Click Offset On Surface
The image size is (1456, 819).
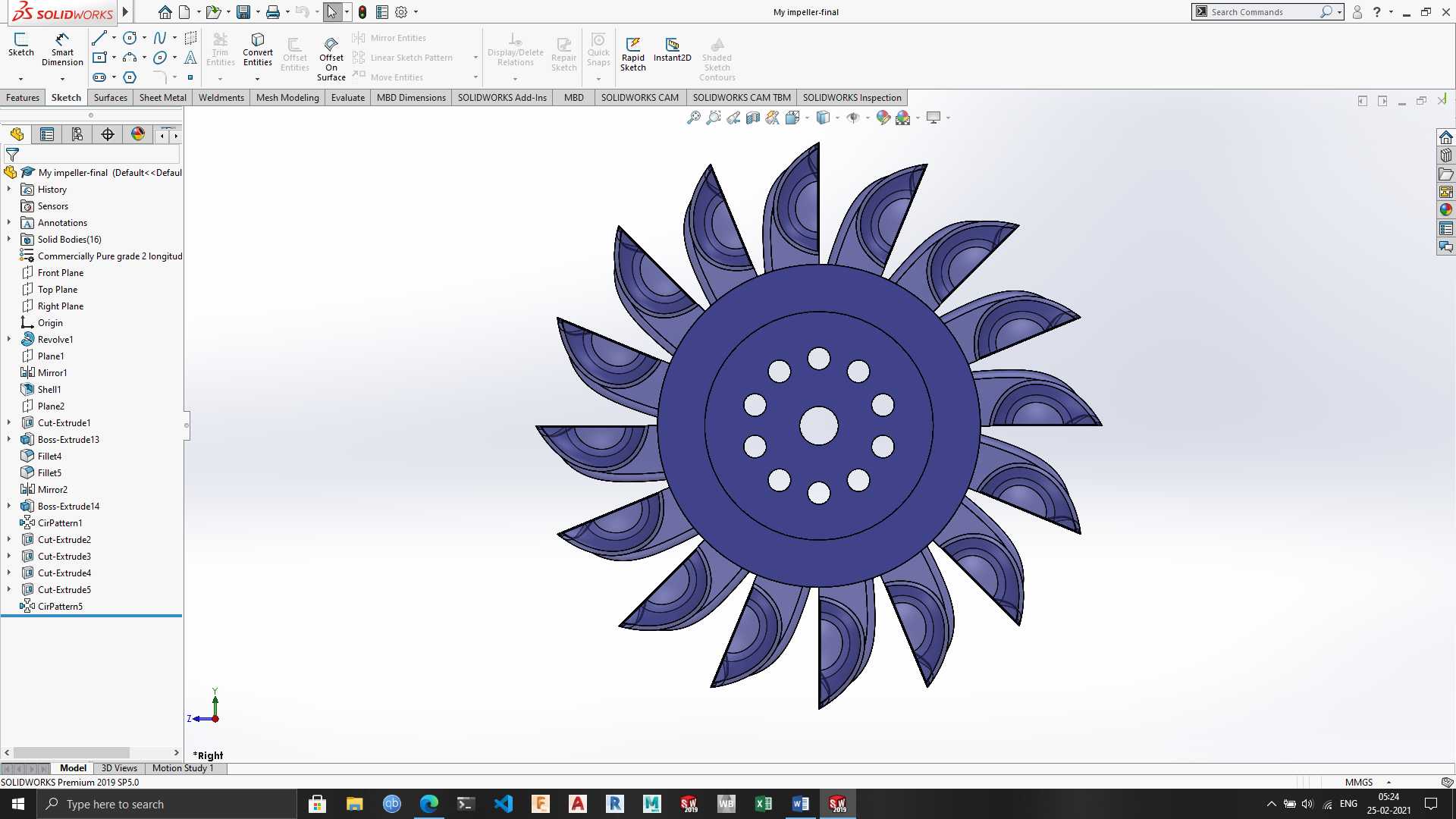331,59
